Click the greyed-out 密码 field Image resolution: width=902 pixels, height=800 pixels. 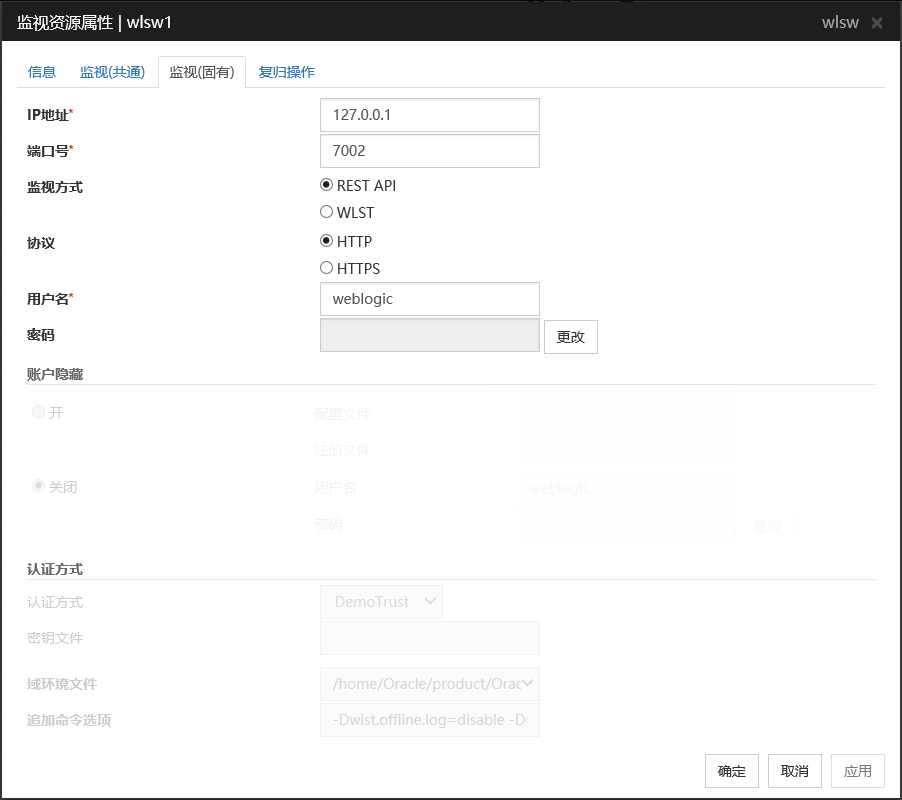tap(429, 335)
